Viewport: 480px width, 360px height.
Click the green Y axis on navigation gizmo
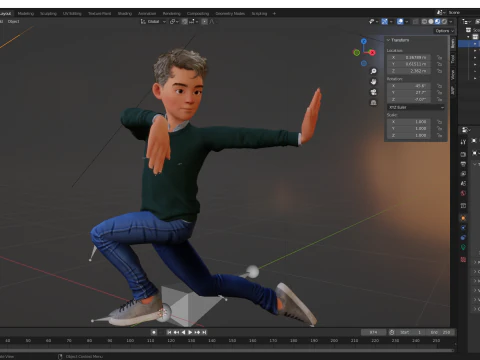pos(356,52)
